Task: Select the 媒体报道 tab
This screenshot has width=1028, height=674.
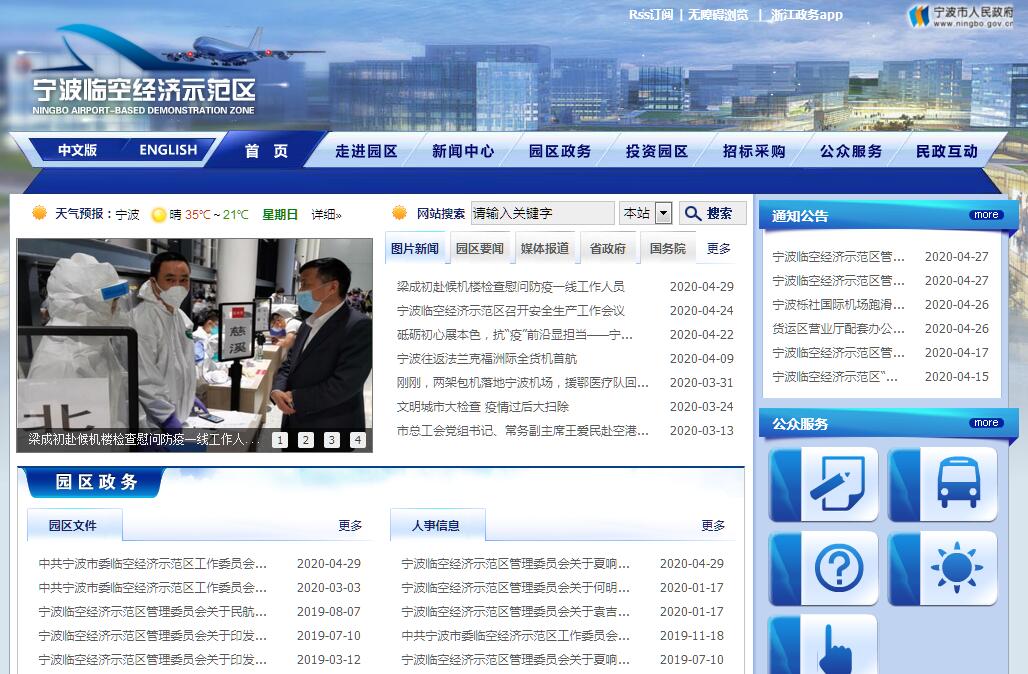Action: 545,248
